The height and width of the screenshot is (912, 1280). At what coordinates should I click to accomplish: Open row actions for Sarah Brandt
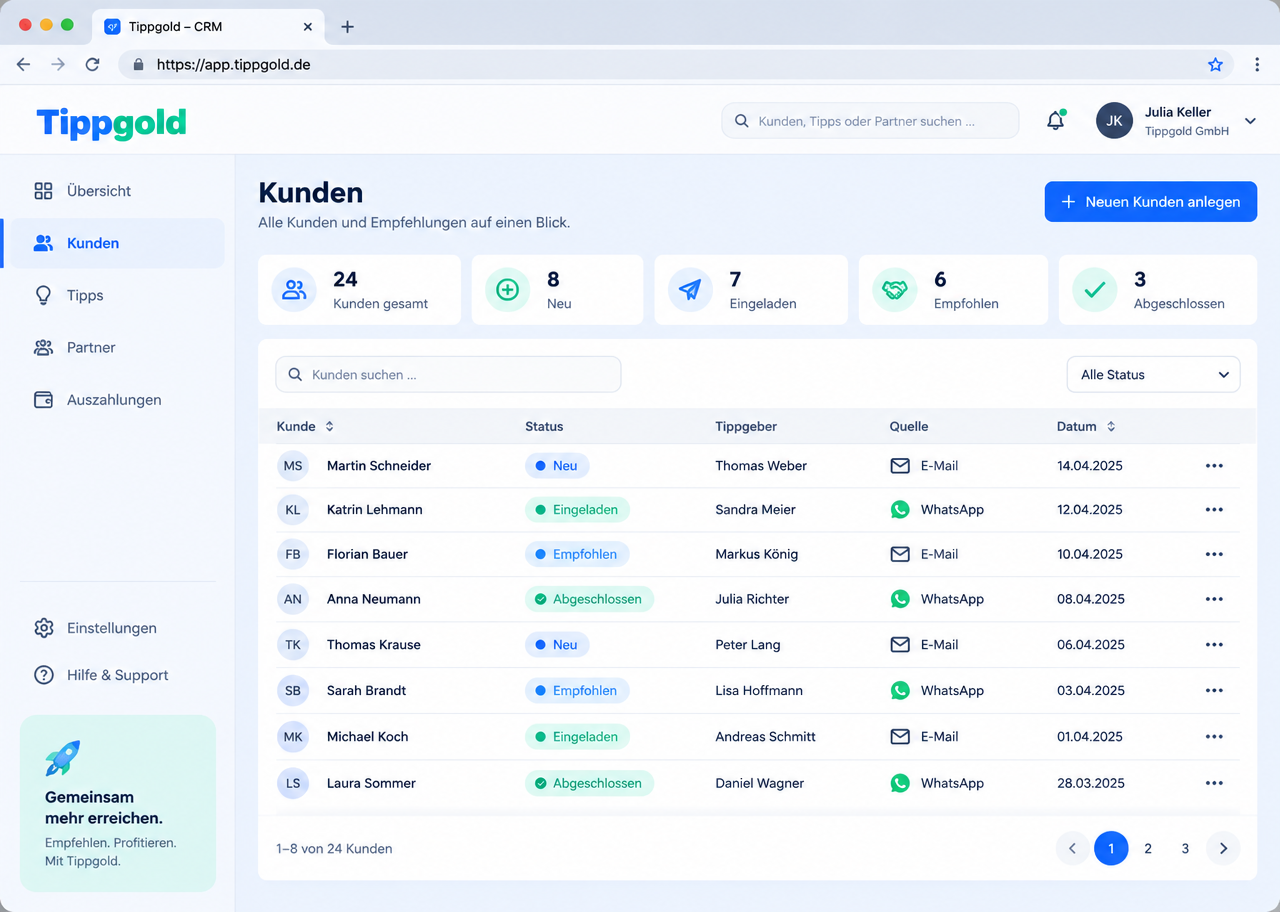click(x=1214, y=691)
